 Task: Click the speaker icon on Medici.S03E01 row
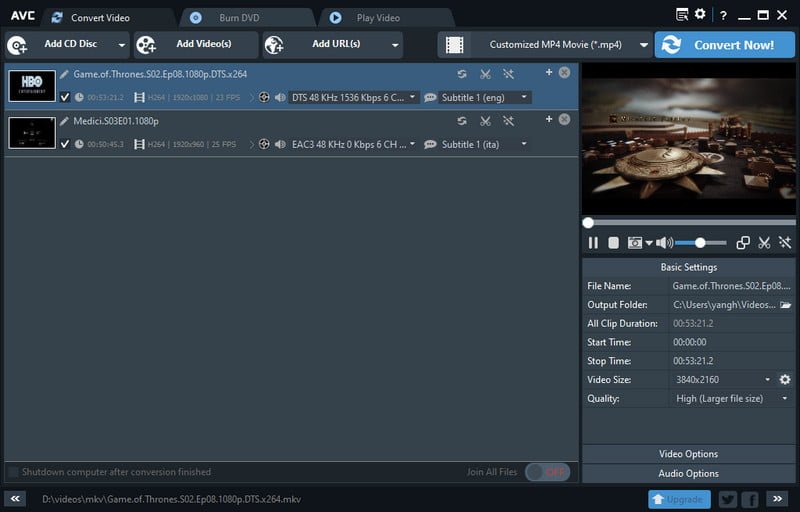tap(280, 144)
